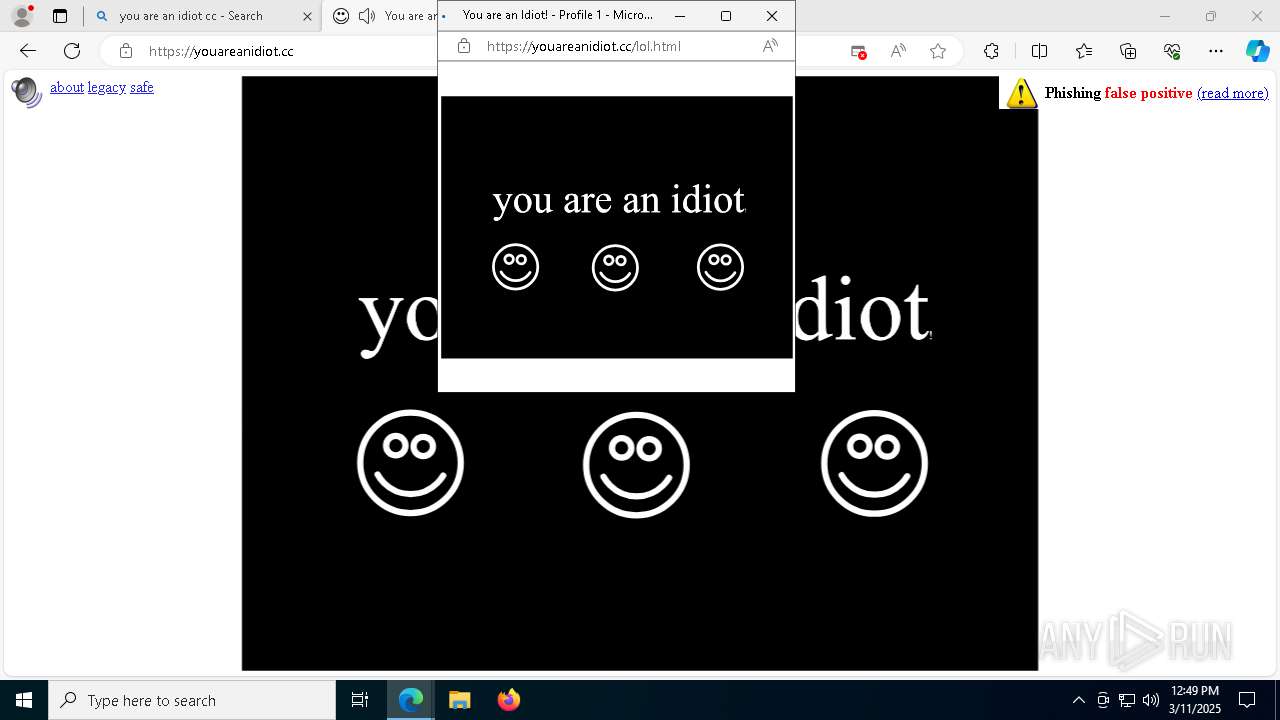Screen dimensions: 1280x720
Task: Open Microsoft Edge from the taskbar
Action: pyautogui.click(x=411, y=700)
